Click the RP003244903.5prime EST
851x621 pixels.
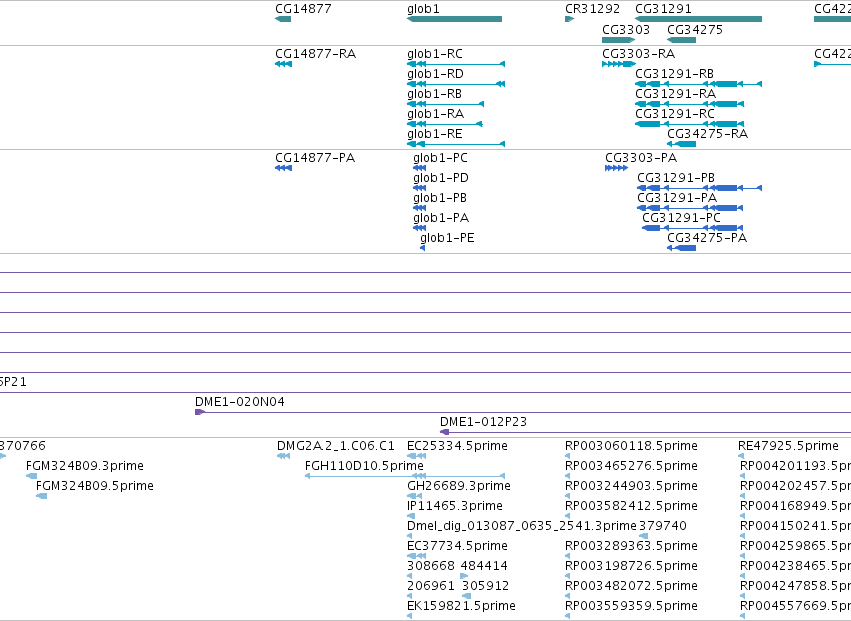[567, 496]
